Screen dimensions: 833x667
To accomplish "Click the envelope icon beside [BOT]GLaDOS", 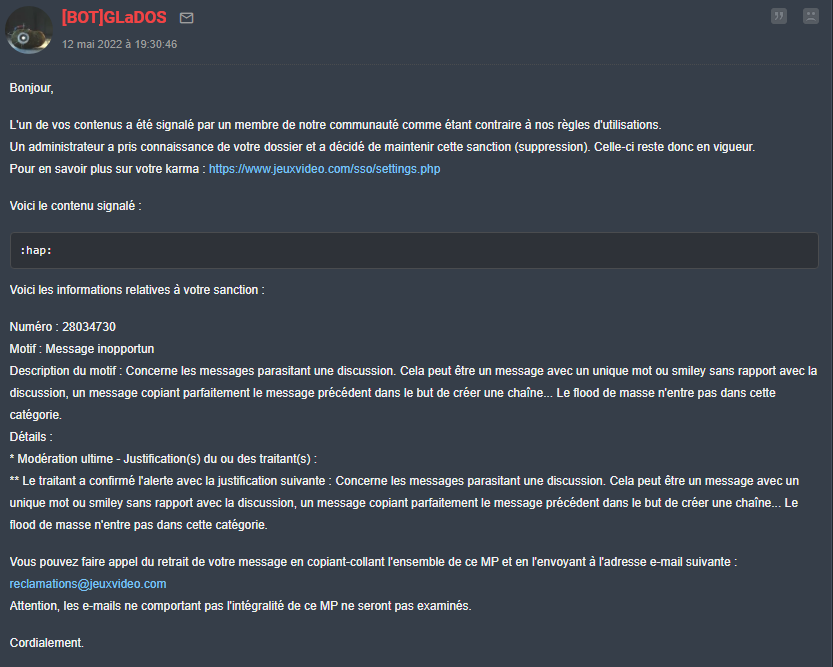I will pos(186,18).
